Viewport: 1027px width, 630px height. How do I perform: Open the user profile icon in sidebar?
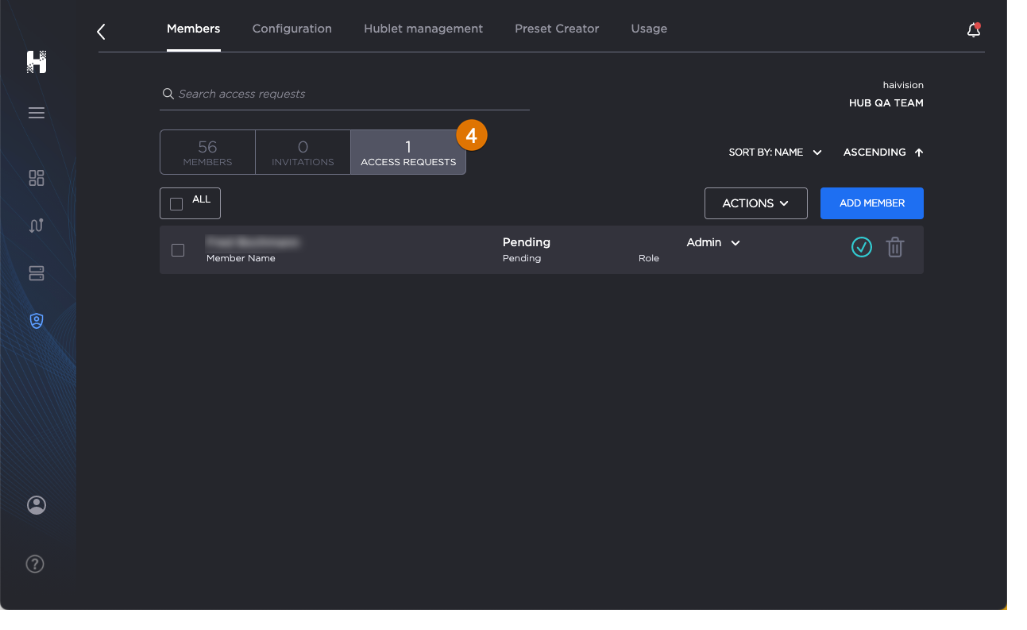pos(37,505)
